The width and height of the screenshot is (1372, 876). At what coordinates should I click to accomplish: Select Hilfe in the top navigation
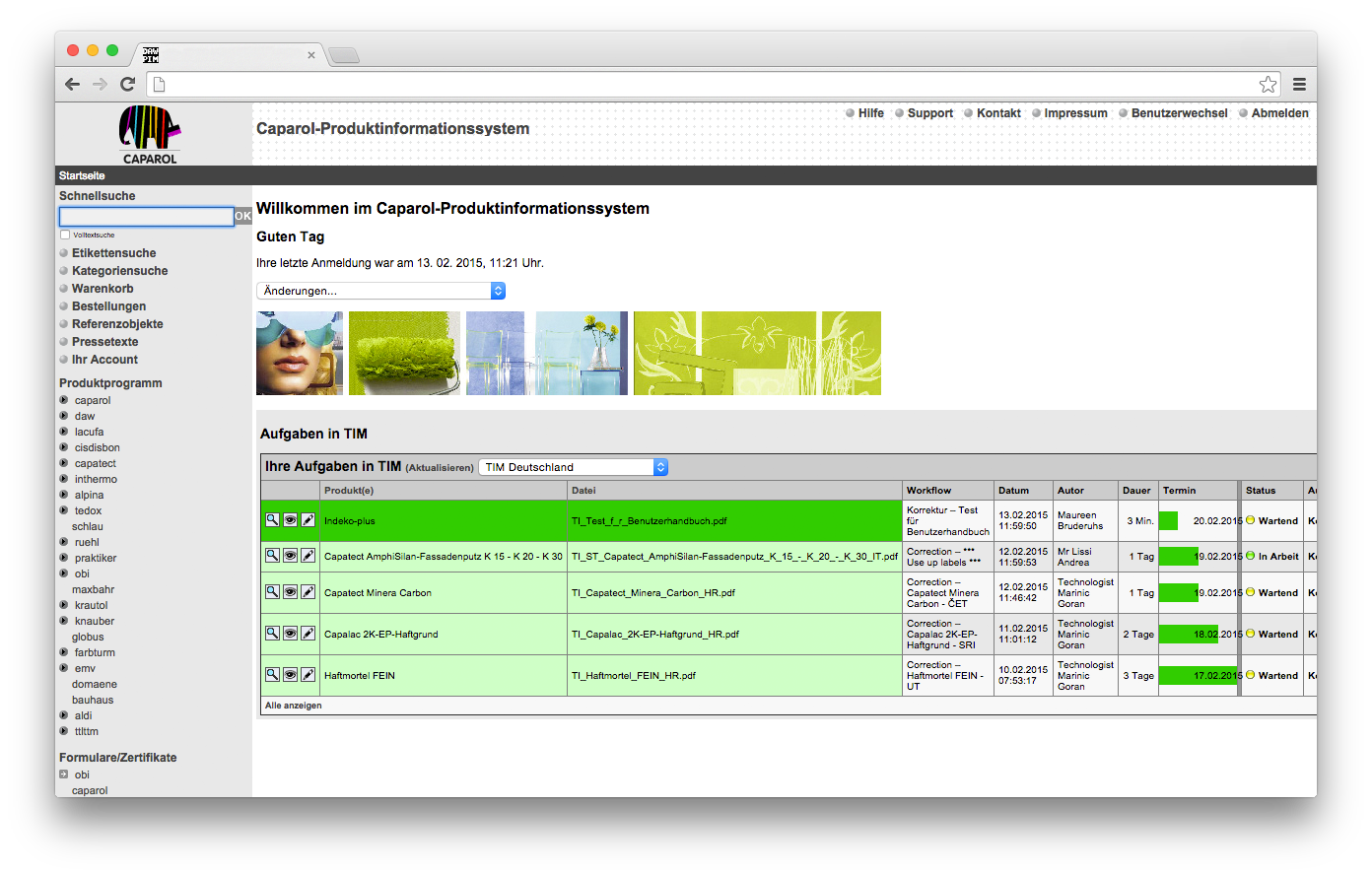pyautogui.click(x=870, y=113)
